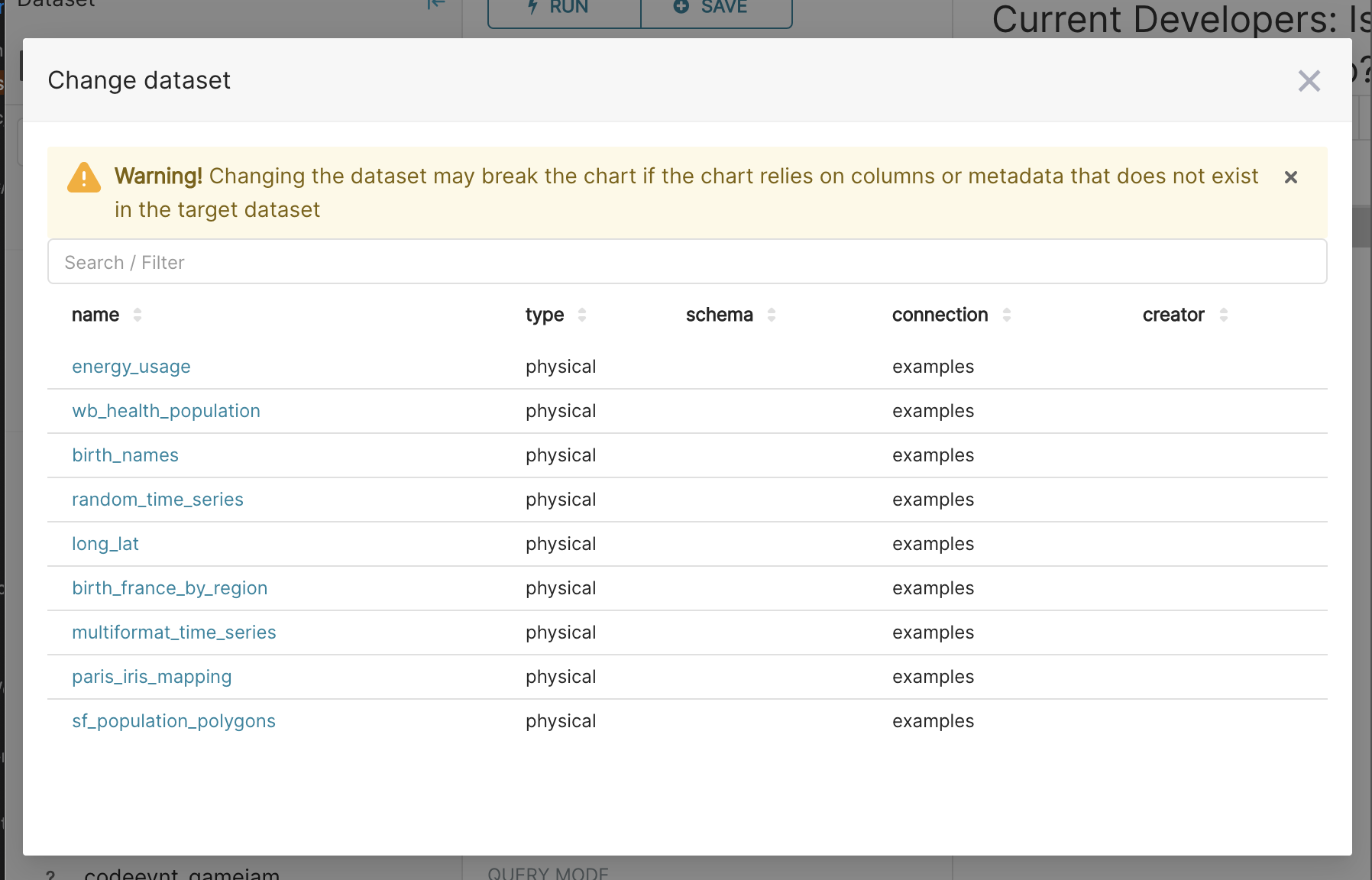Click 'examples' connection in random_time_series row
The width and height of the screenshot is (1372, 880).
(x=933, y=500)
